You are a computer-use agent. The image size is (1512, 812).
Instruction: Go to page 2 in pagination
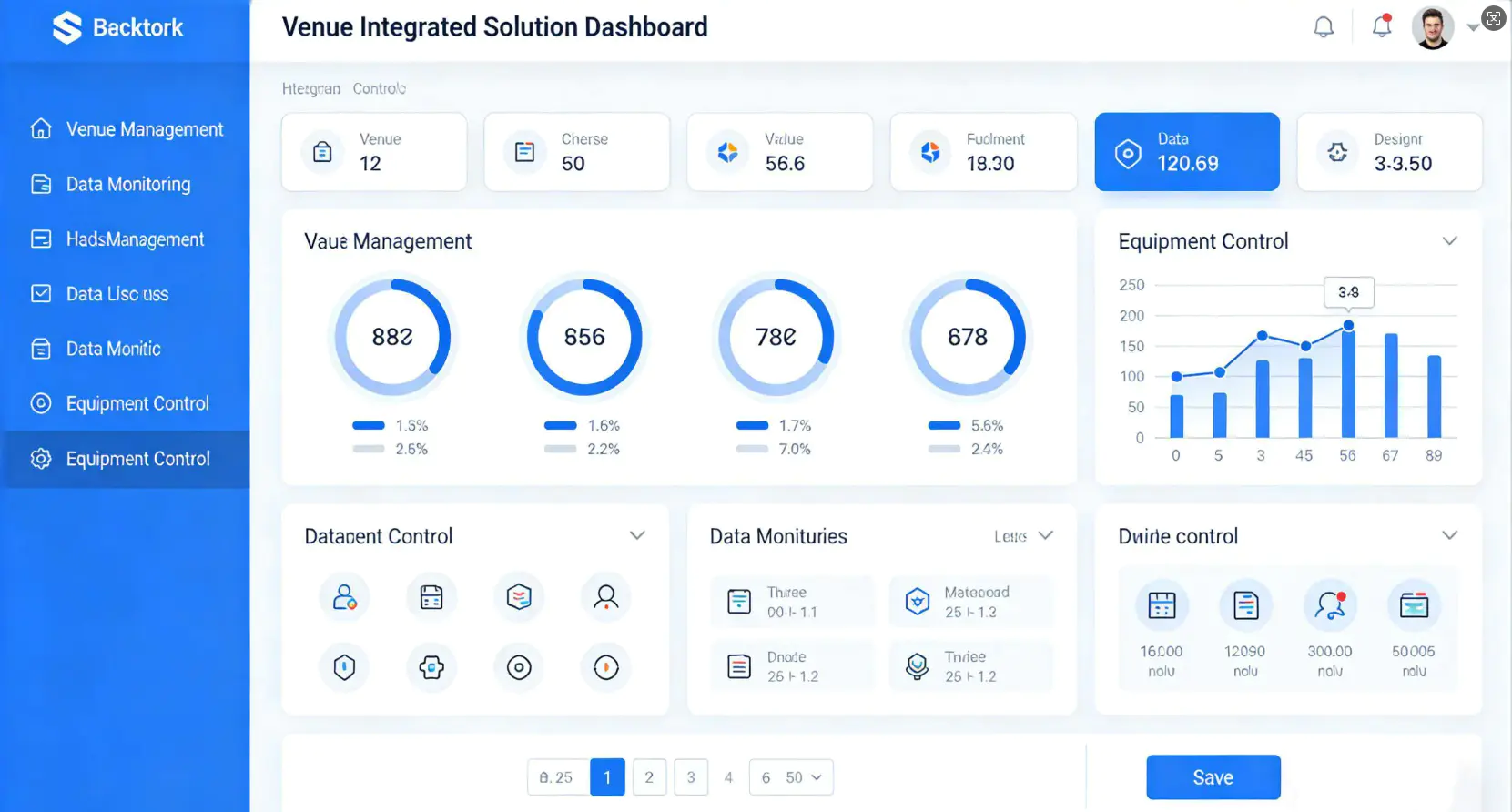point(649,777)
